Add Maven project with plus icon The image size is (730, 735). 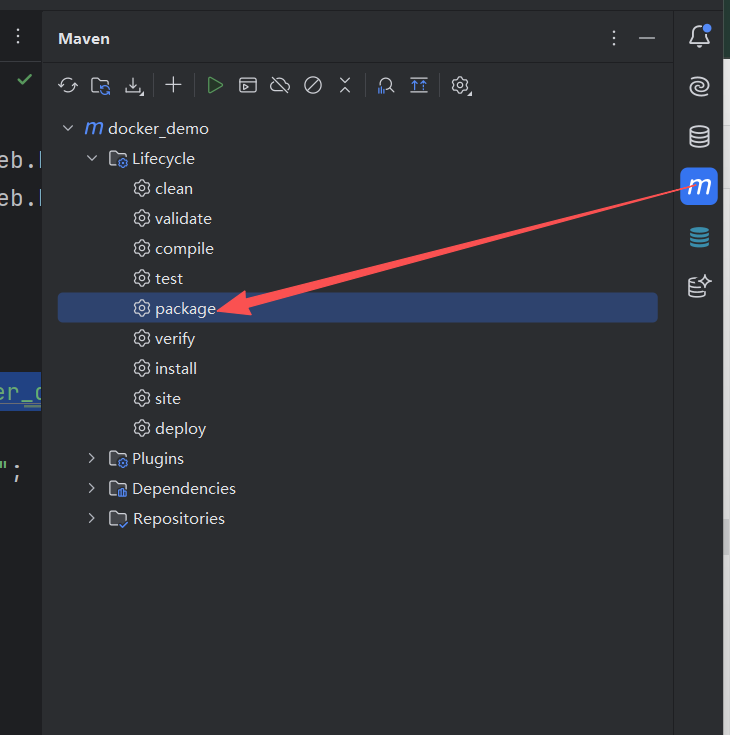(x=173, y=85)
